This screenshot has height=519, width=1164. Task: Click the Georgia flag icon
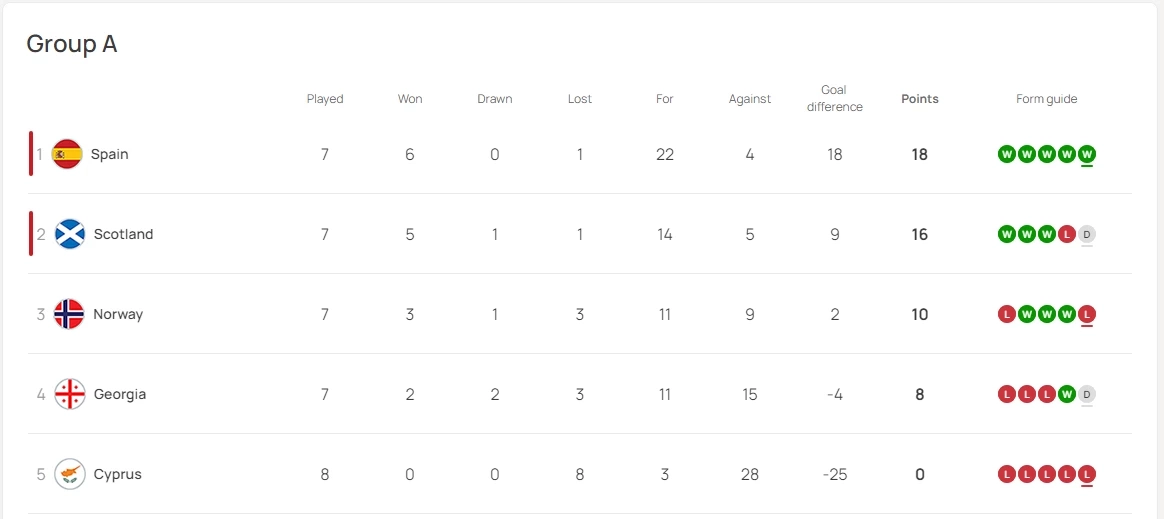click(x=69, y=394)
